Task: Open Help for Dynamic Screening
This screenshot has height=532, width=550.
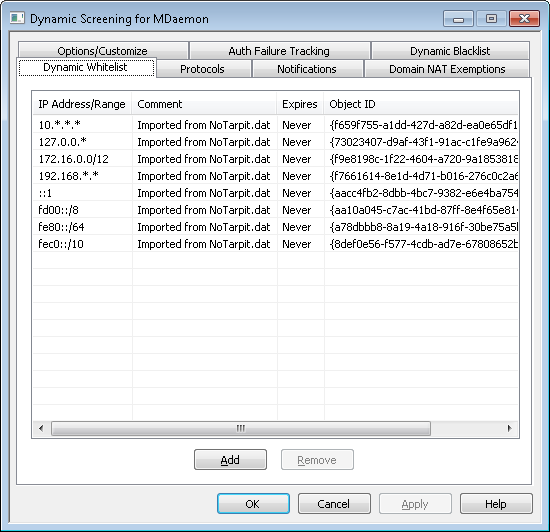Action: tap(496, 504)
